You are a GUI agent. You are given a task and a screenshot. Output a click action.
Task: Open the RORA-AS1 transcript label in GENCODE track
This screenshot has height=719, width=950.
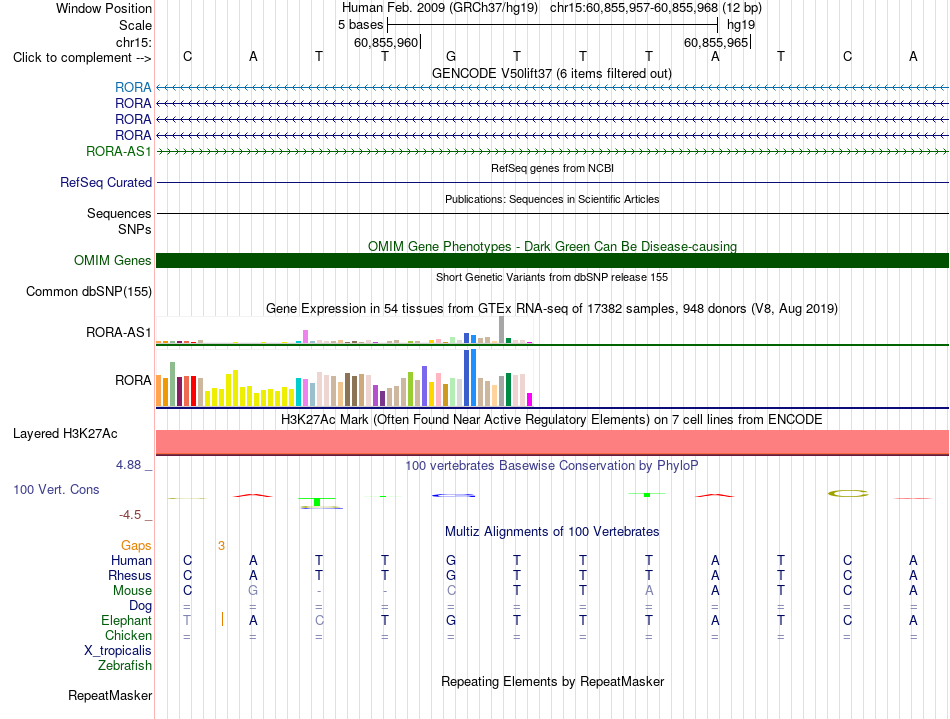(119, 151)
